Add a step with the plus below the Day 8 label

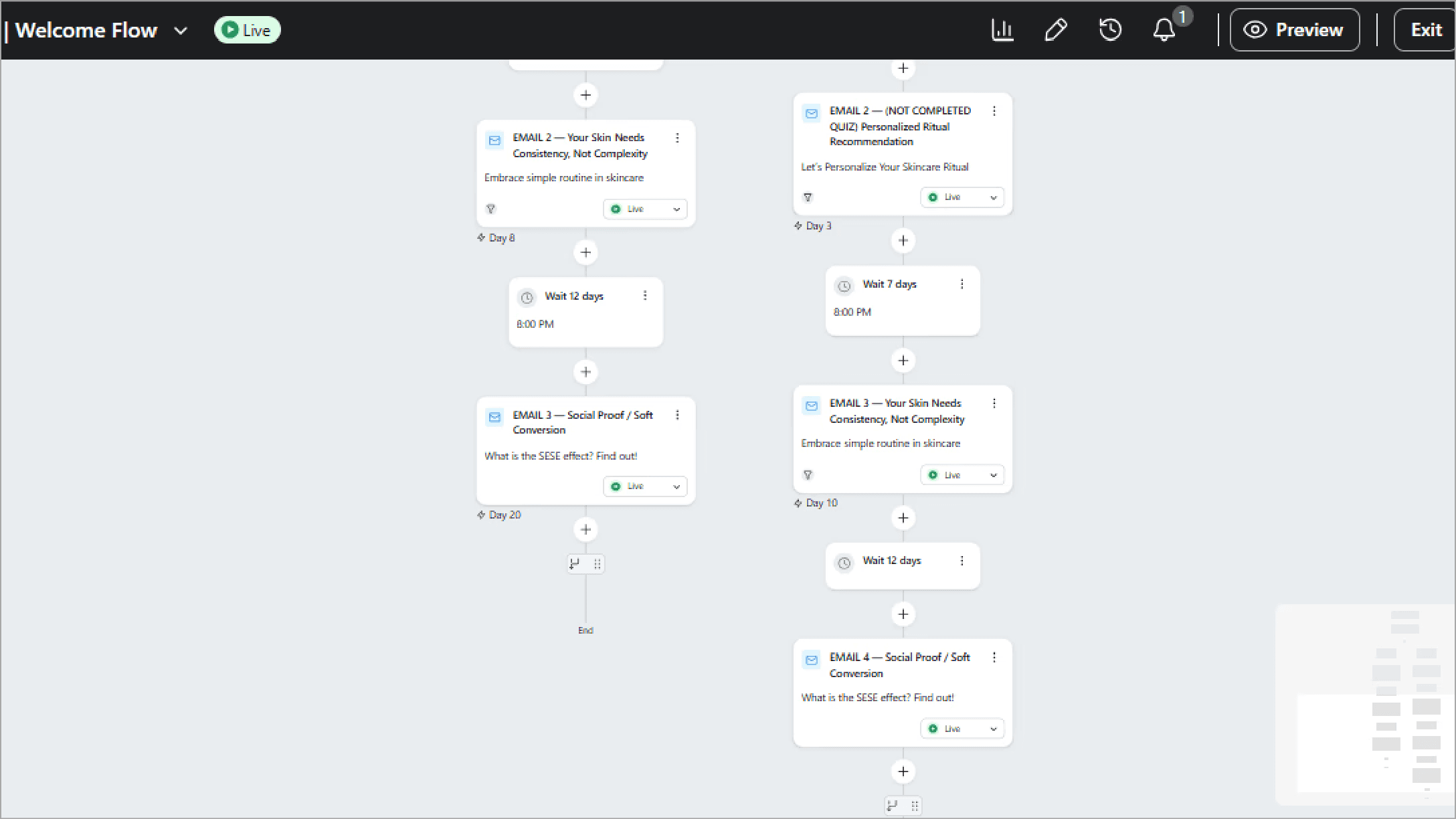click(585, 252)
